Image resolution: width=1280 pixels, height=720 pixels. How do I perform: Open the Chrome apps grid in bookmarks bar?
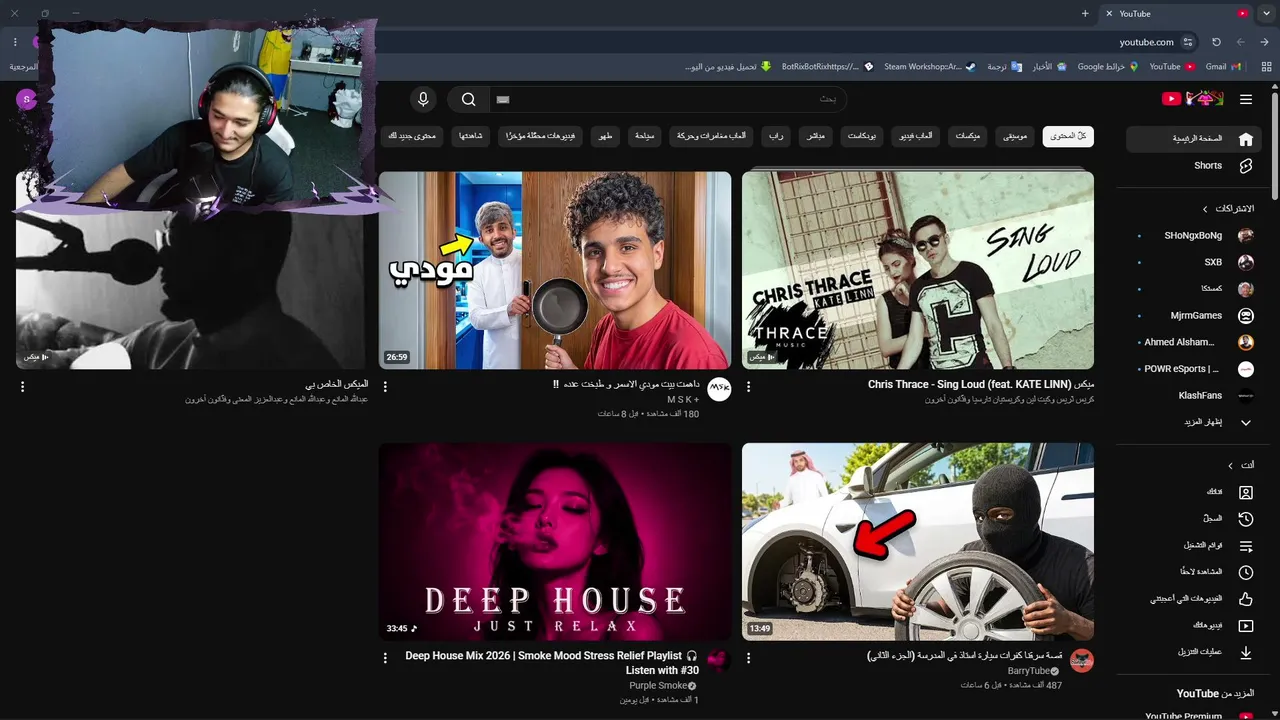tap(1267, 67)
